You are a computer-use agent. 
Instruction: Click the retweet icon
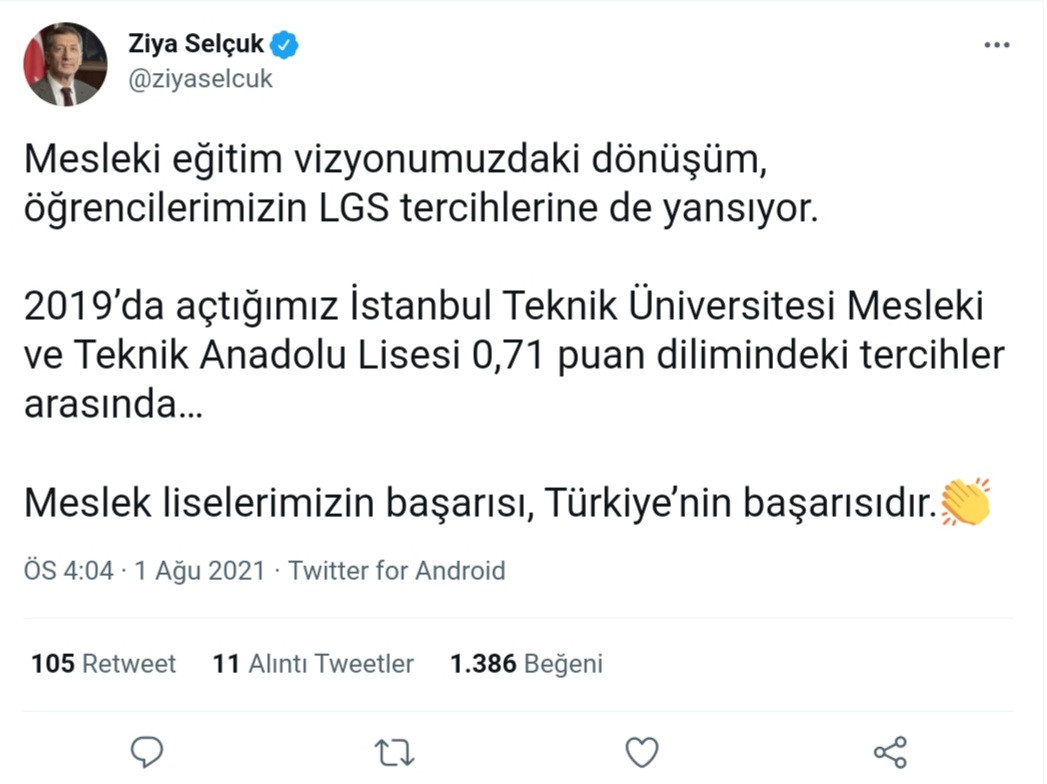394,750
